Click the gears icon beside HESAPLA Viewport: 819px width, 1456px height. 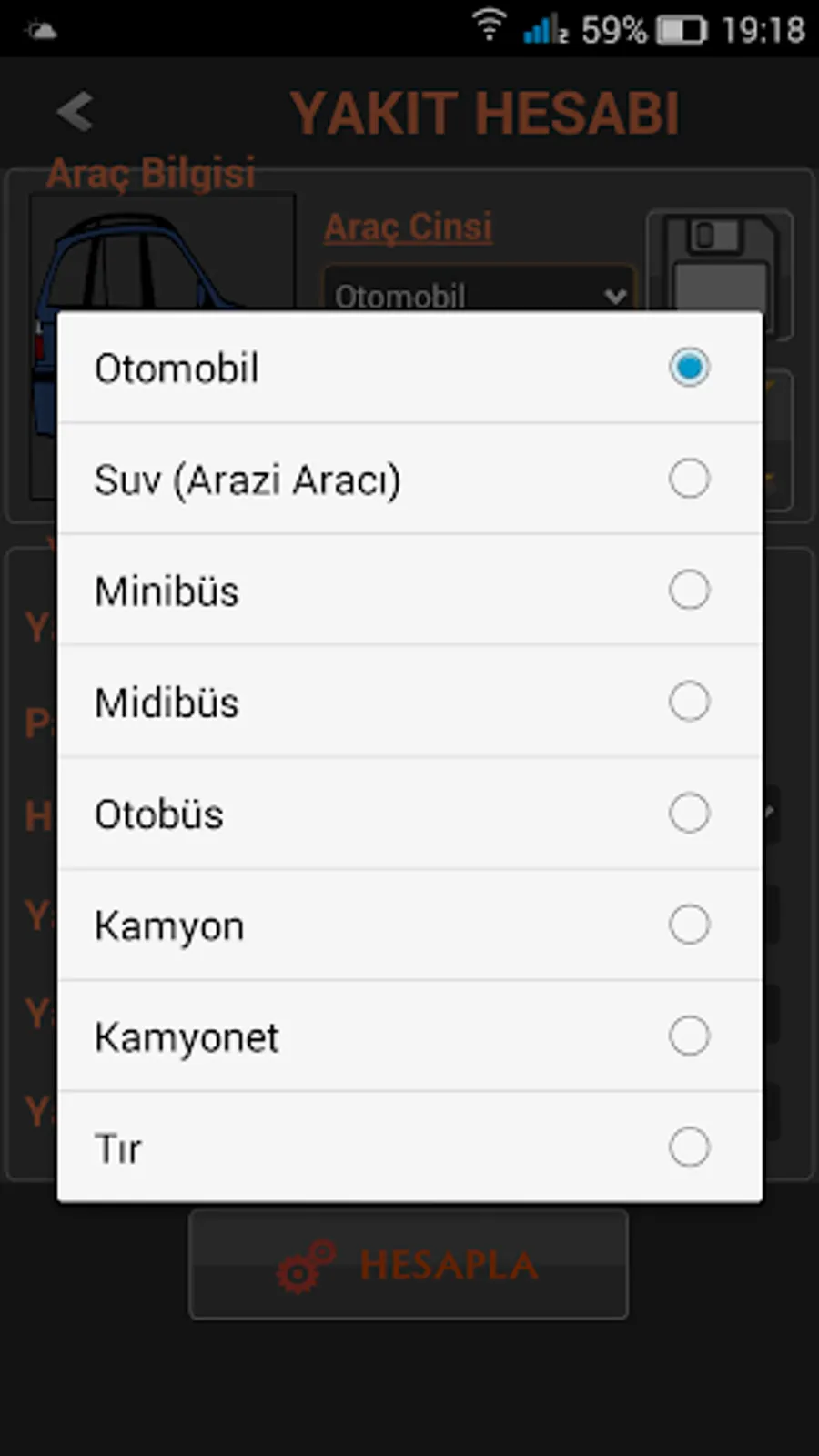tap(306, 1266)
